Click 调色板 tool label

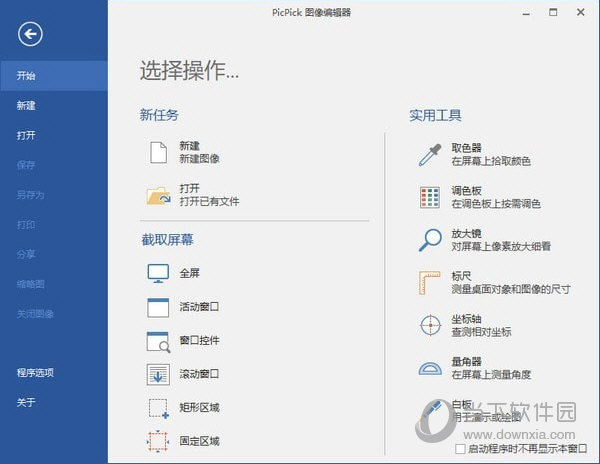(x=466, y=190)
